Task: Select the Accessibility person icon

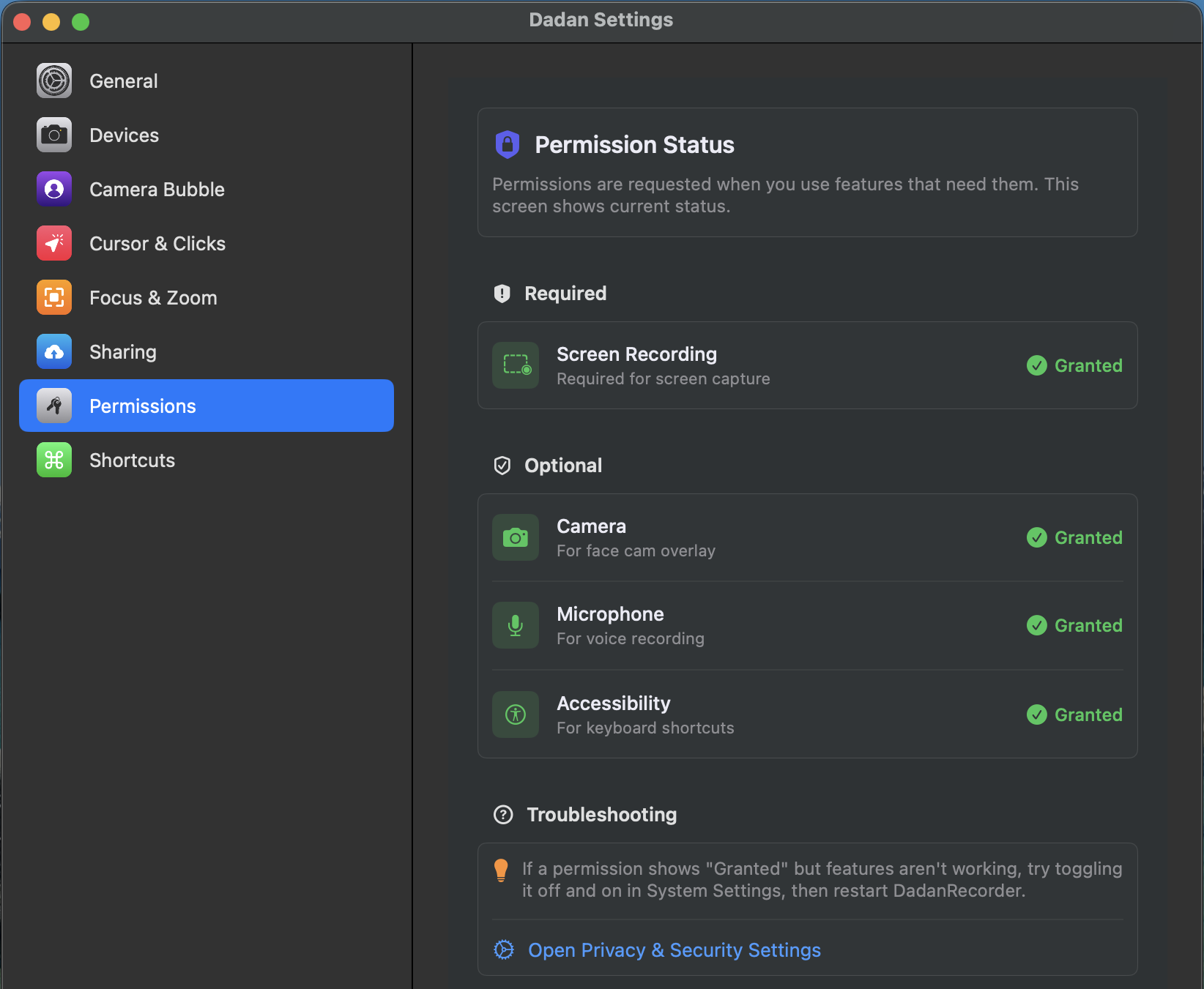Action: coord(515,714)
